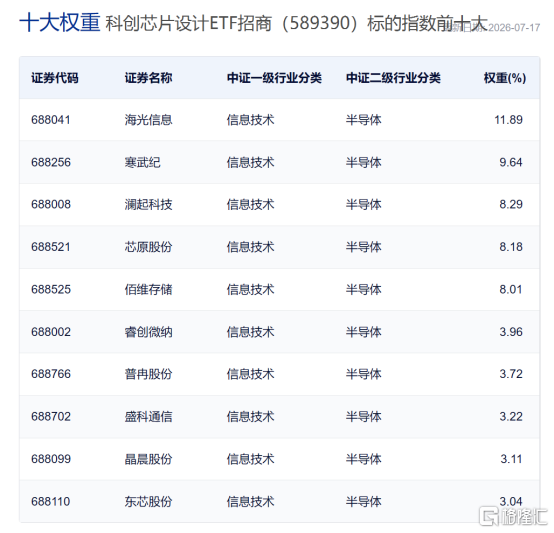Screen dimensions: 554x533
Task: Click the 中证二级行业分类 column header
Action: pyautogui.click(x=393, y=78)
